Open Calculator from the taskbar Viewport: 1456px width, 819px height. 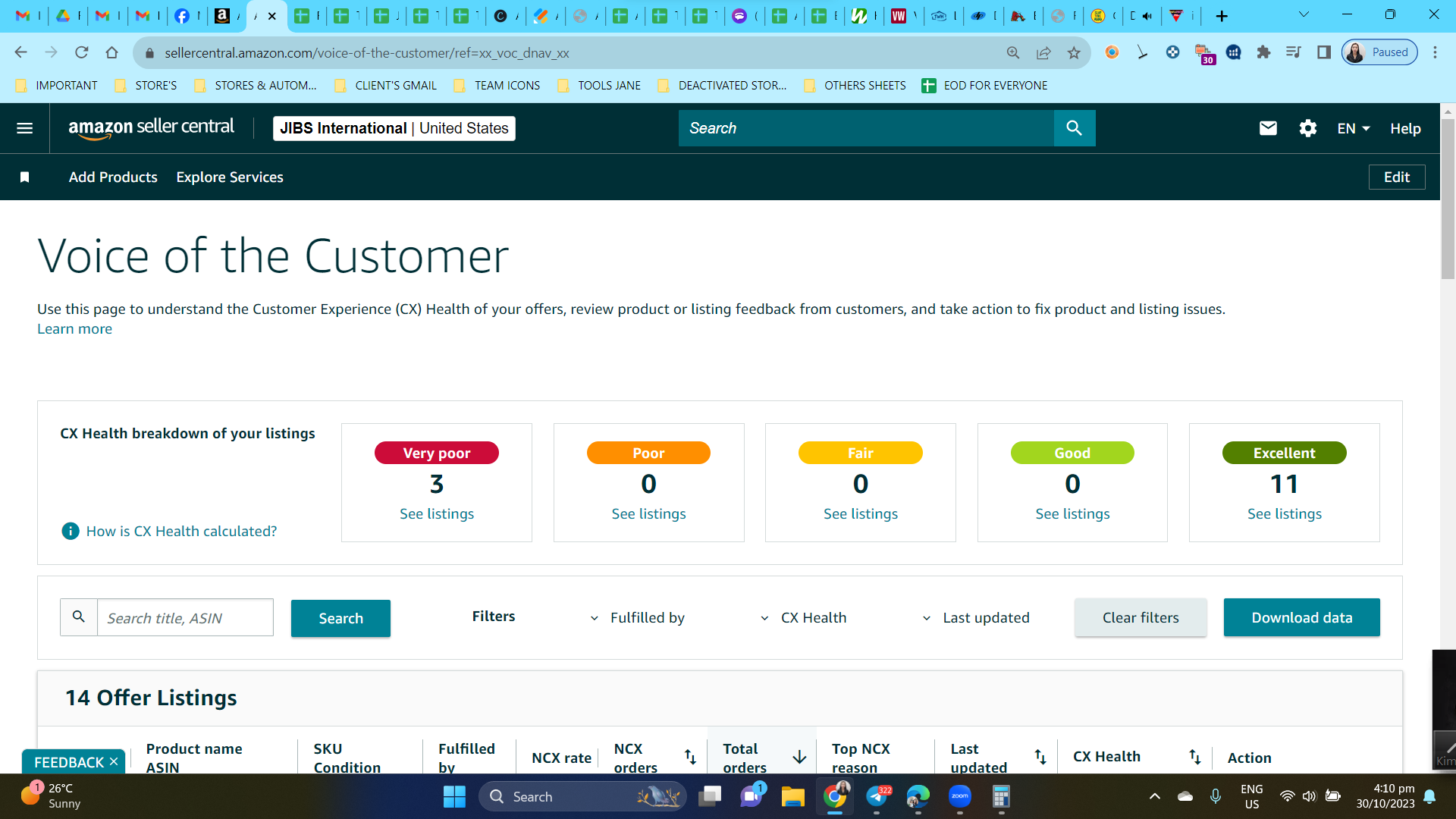[x=1001, y=796]
